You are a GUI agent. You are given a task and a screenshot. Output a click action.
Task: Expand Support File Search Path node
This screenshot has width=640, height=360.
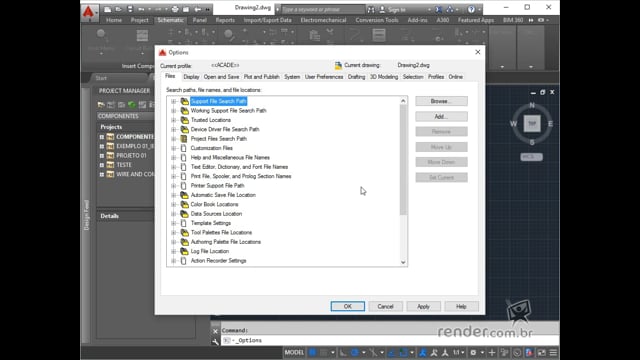[x=174, y=101]
